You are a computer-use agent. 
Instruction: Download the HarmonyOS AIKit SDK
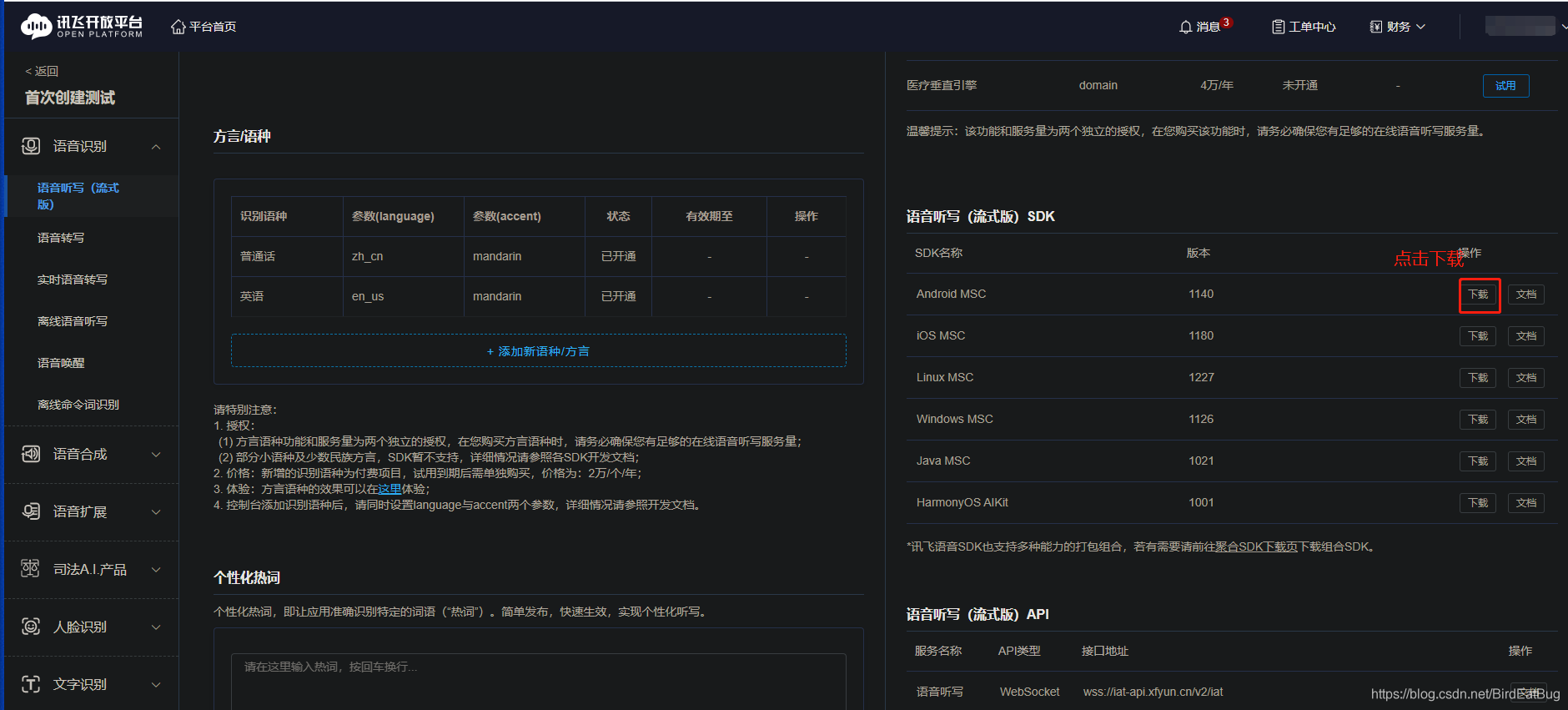tap(1478, 503)
